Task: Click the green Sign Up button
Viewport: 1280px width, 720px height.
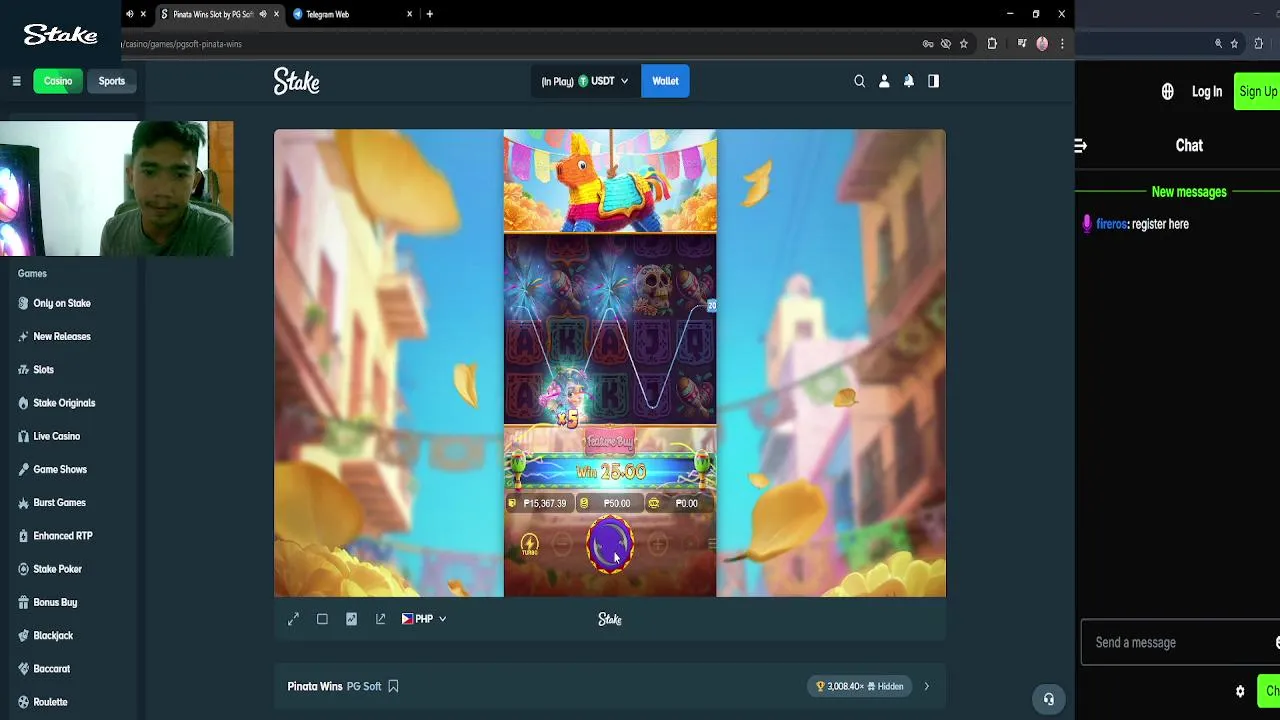Action: coord(1257,92)
